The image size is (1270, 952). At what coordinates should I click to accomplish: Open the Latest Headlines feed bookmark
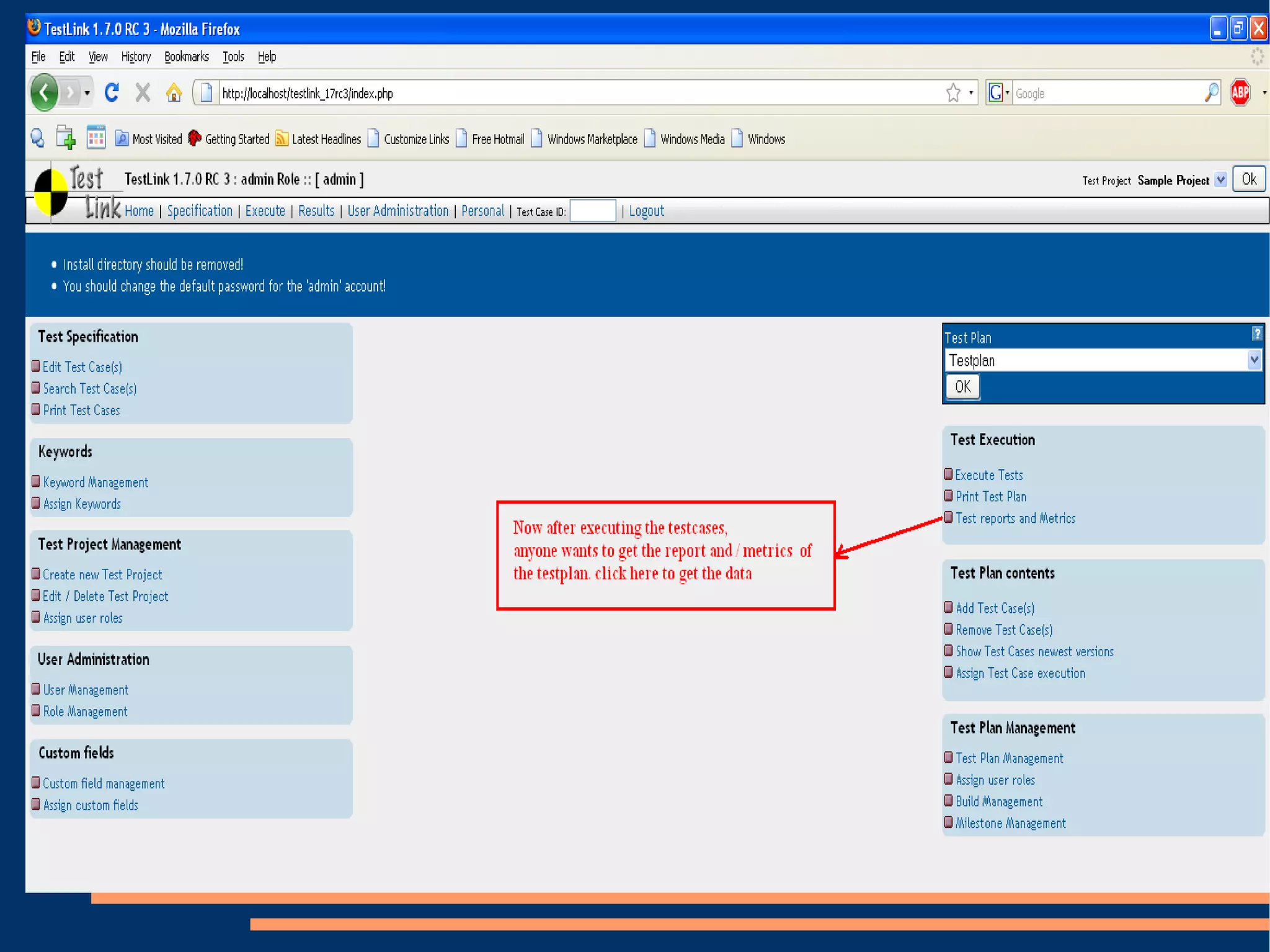pyautogui.click(x=318, y=139)
